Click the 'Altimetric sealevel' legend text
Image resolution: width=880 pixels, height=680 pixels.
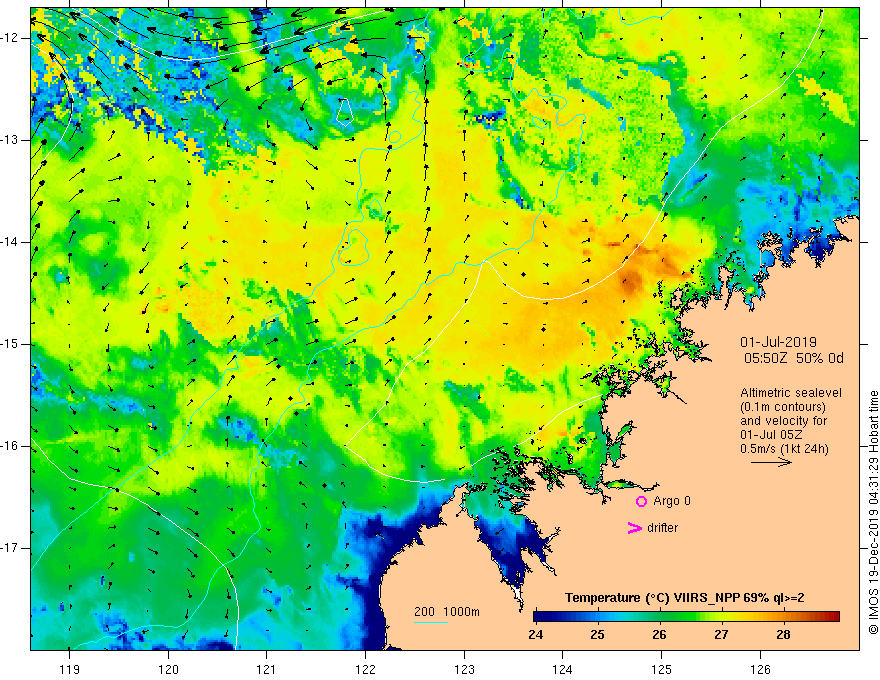pos(791,393)
